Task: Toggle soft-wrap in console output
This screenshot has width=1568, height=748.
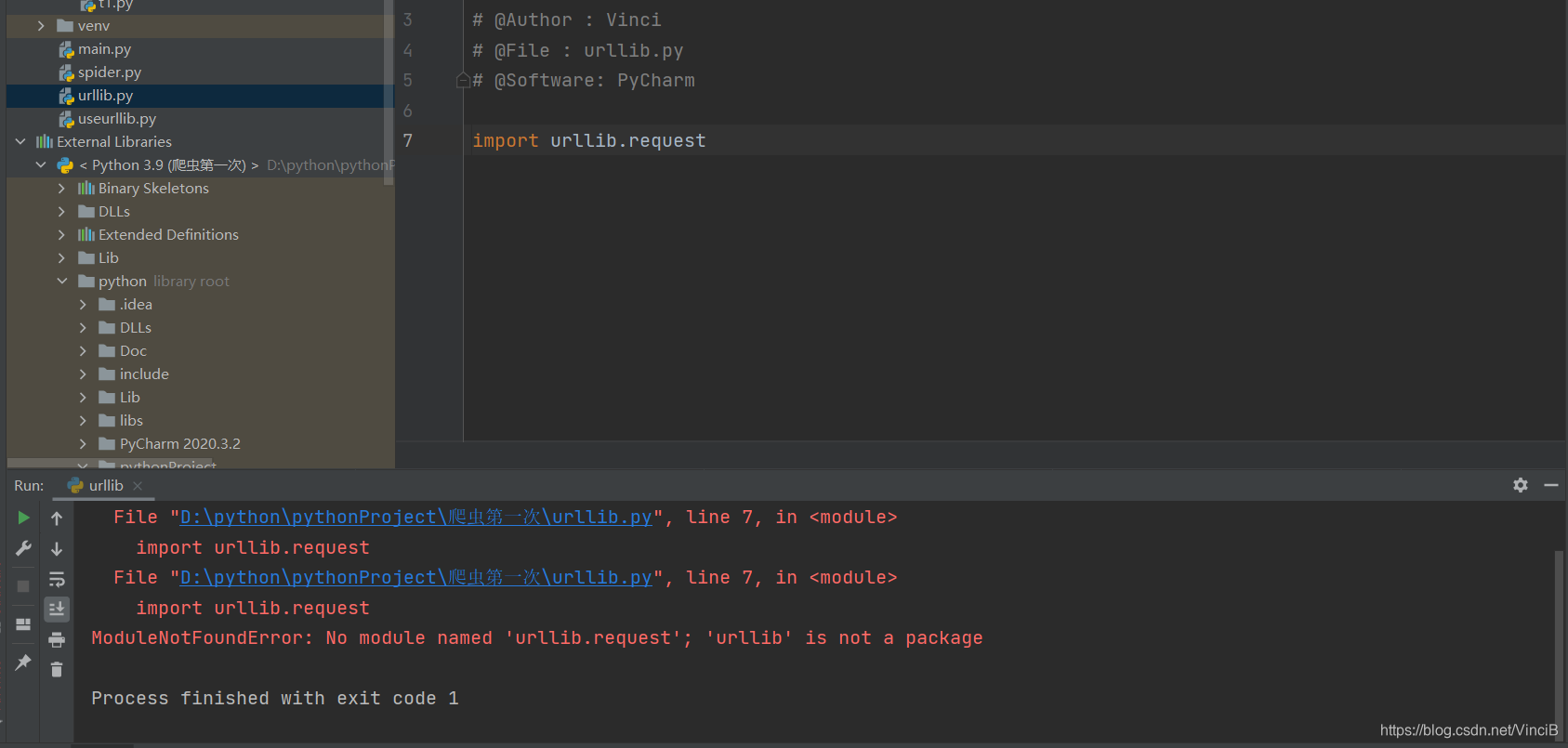Action: click(x=57, y=579)
